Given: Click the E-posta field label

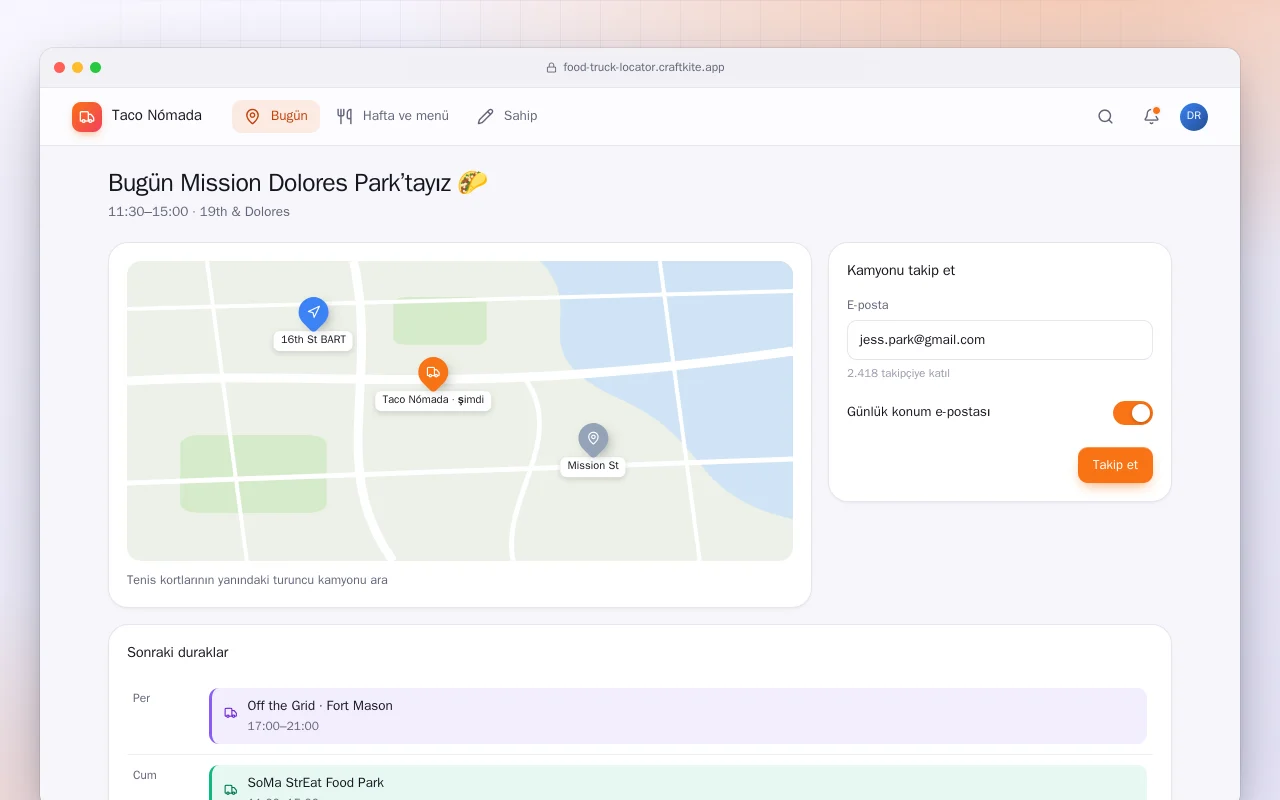Looking at the screenshot, I should click(868, 305).
